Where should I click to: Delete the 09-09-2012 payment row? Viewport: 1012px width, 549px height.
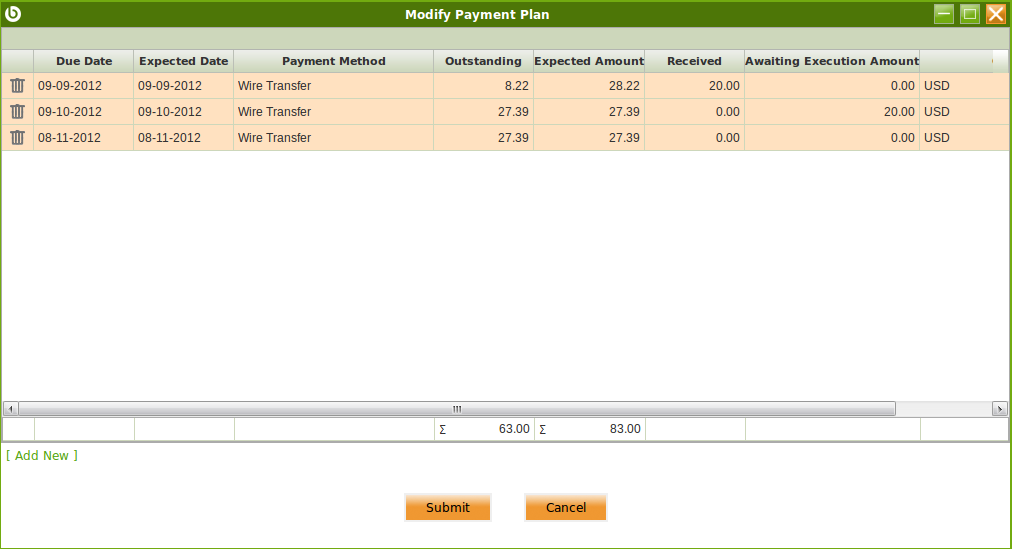[x=17, y=86]
